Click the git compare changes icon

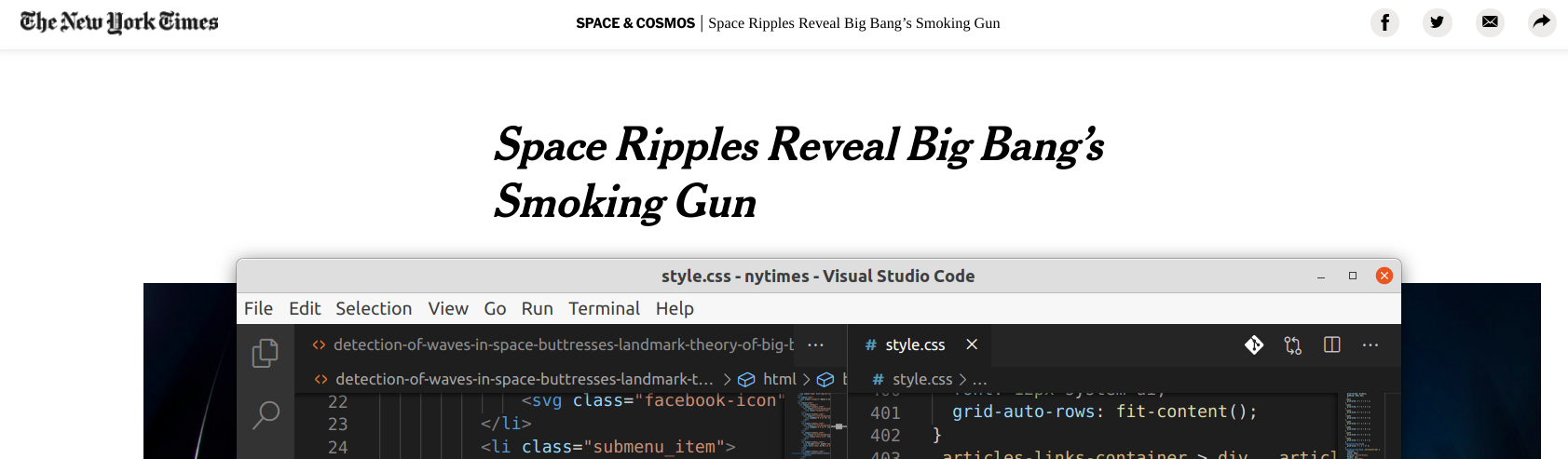[x=1292, y=344]
